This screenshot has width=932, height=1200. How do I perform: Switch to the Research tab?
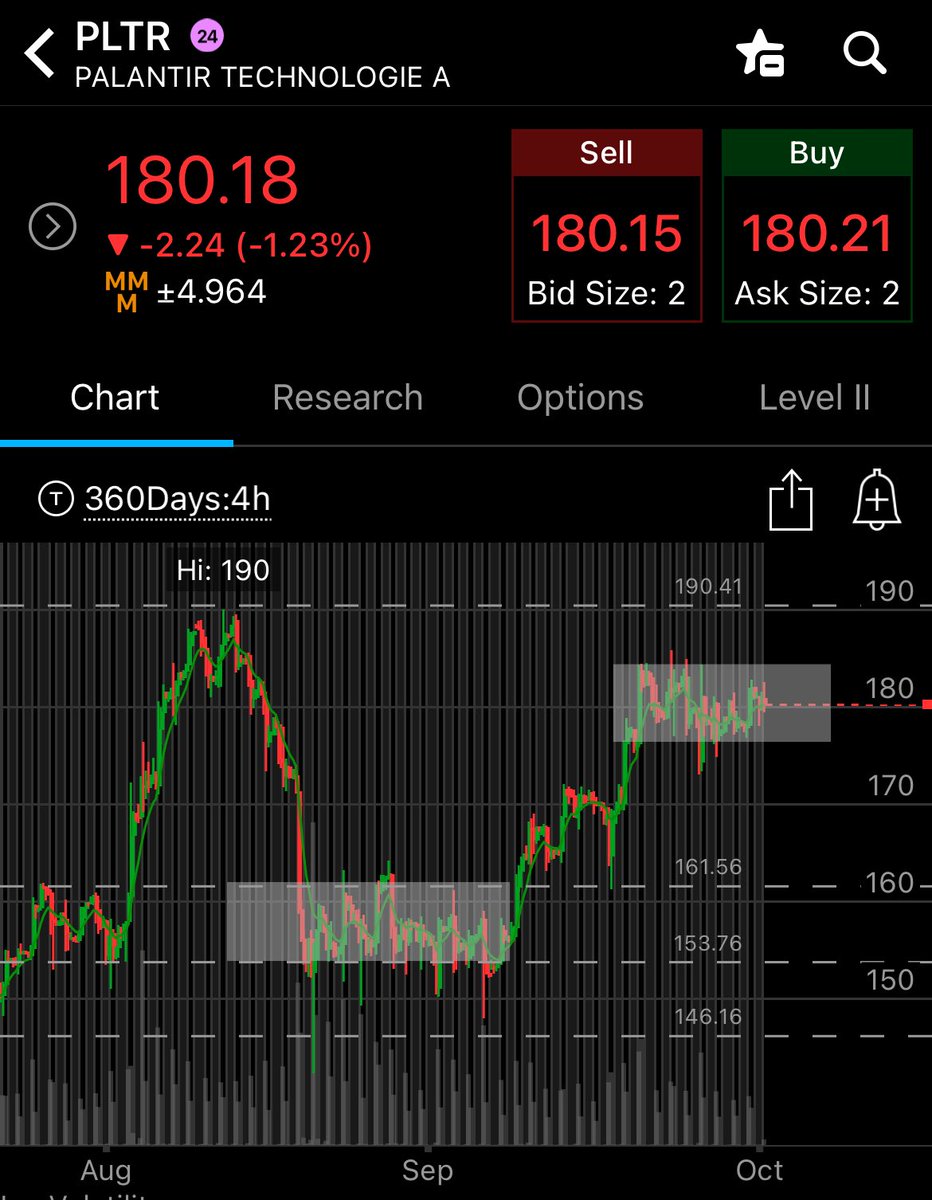[x=348, y=398]
